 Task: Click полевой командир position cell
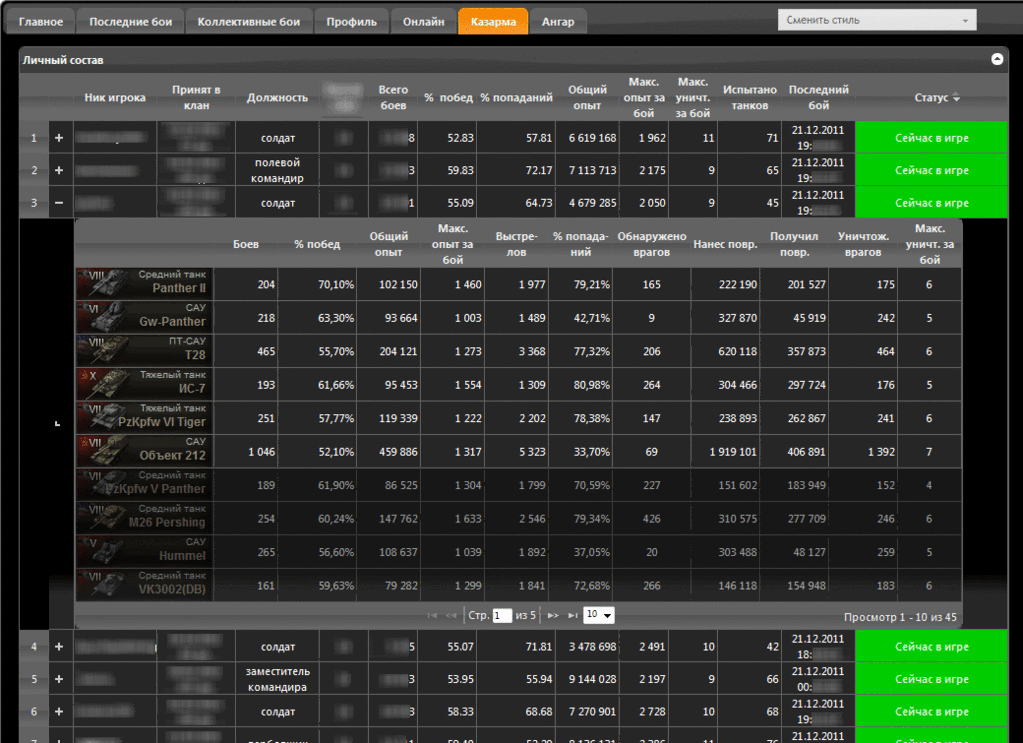point(277,170)
